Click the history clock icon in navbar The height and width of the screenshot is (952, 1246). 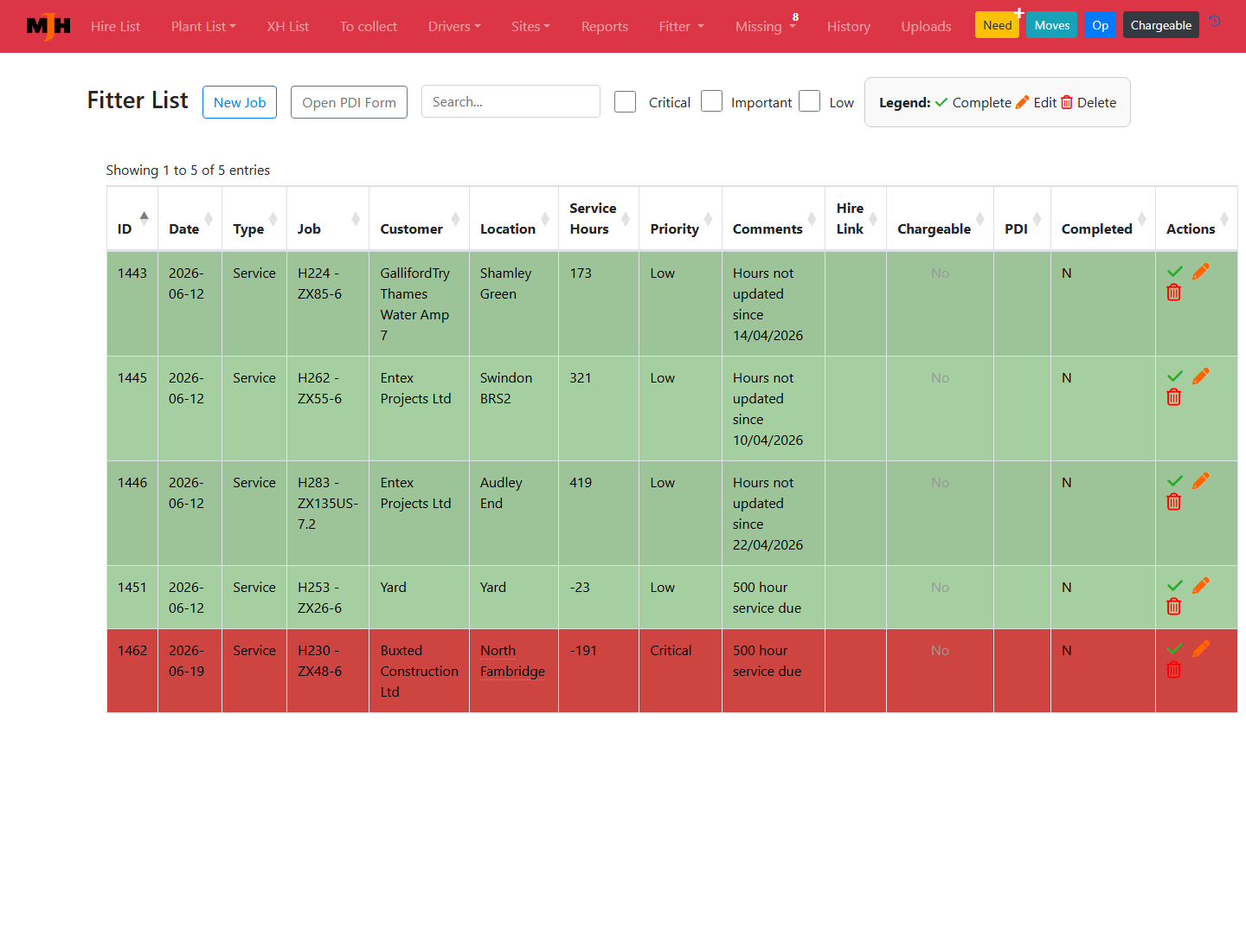1215,22
